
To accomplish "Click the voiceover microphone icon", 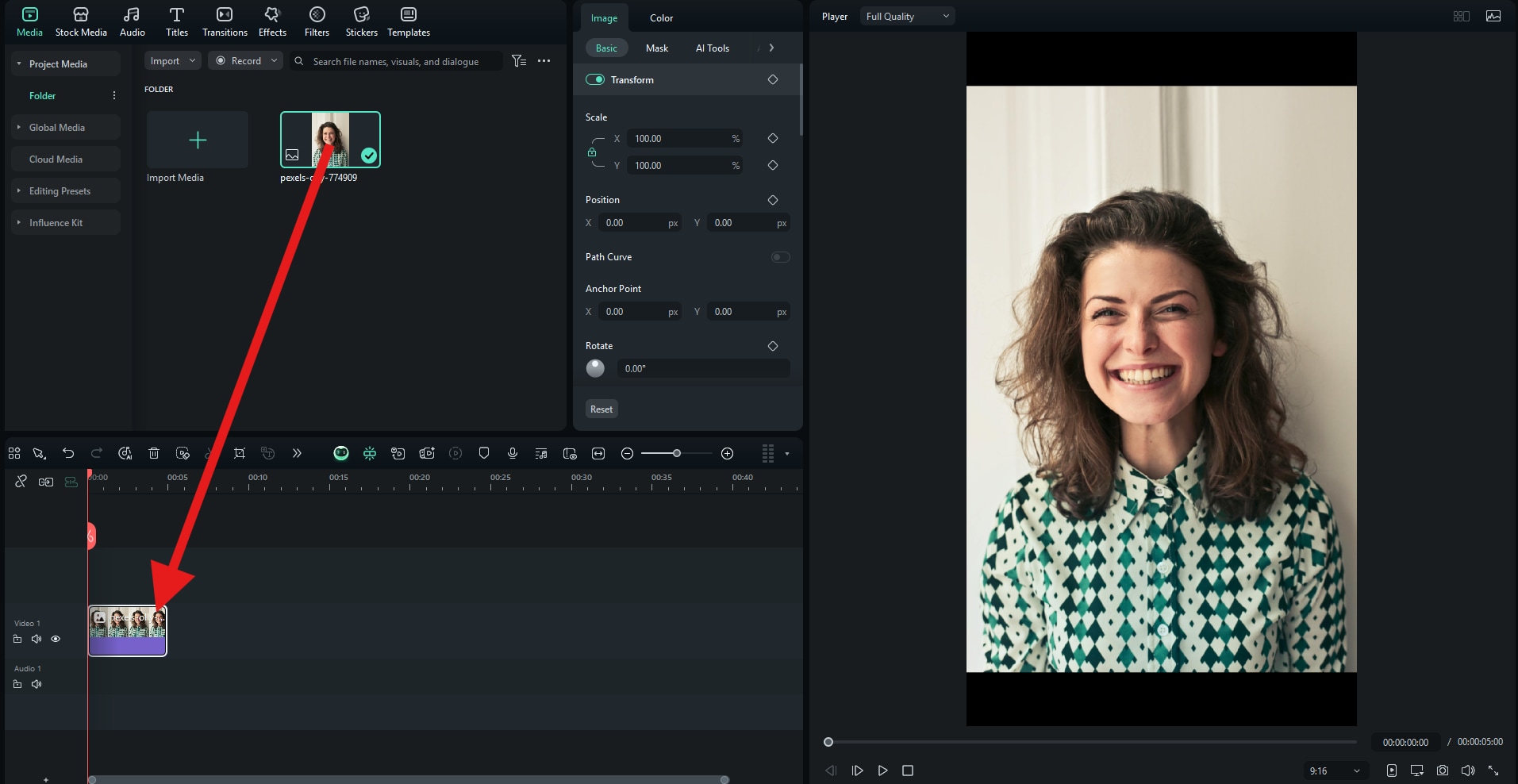I will click(x=513, y=453).
